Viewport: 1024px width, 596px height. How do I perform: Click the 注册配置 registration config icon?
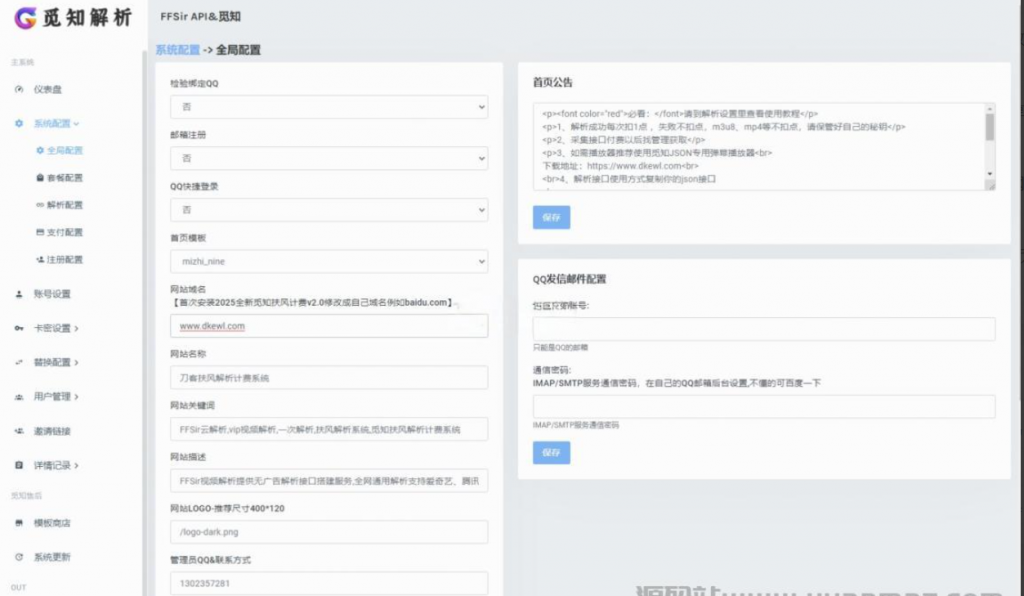(42, 259)
